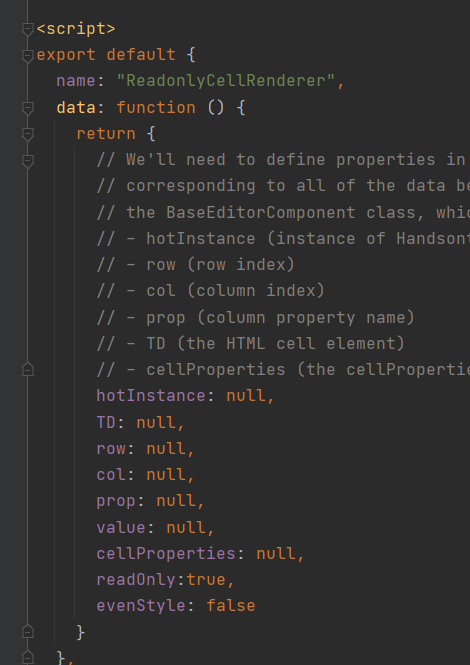Click the export keyword

(66, 55)
